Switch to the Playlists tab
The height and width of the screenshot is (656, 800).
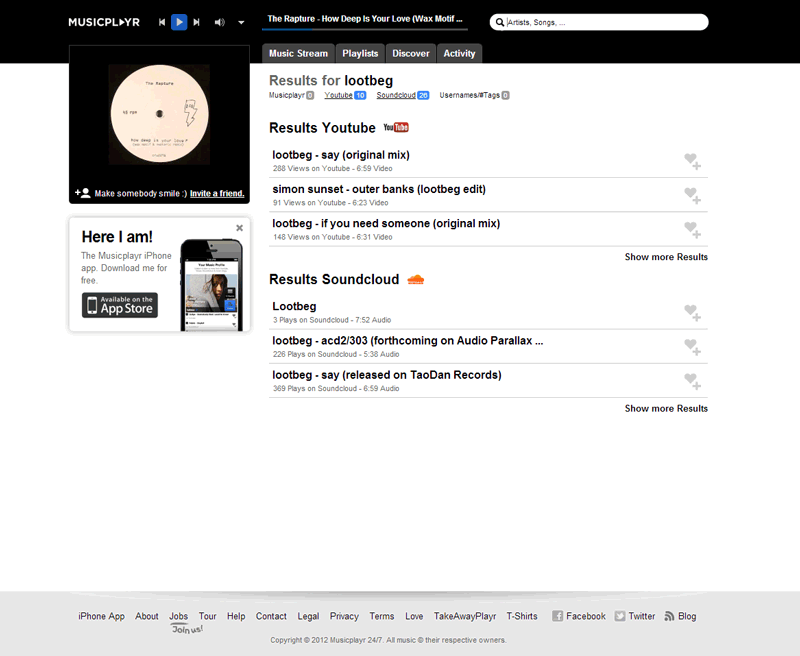point(360,54)
